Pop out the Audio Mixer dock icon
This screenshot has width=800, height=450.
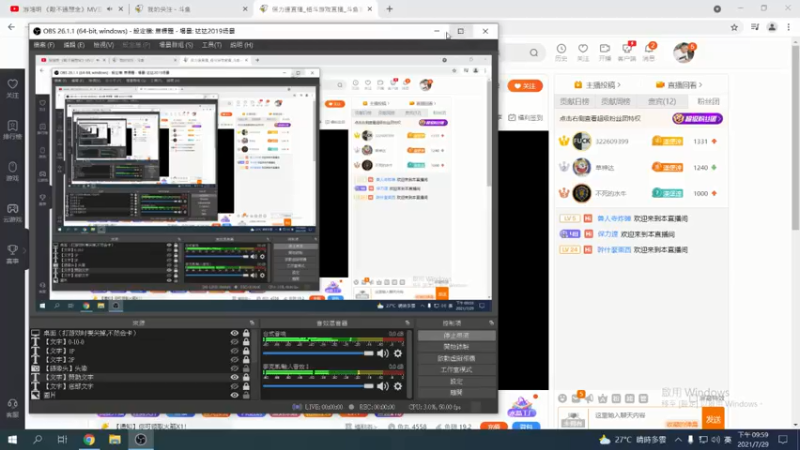click(407, 323)
